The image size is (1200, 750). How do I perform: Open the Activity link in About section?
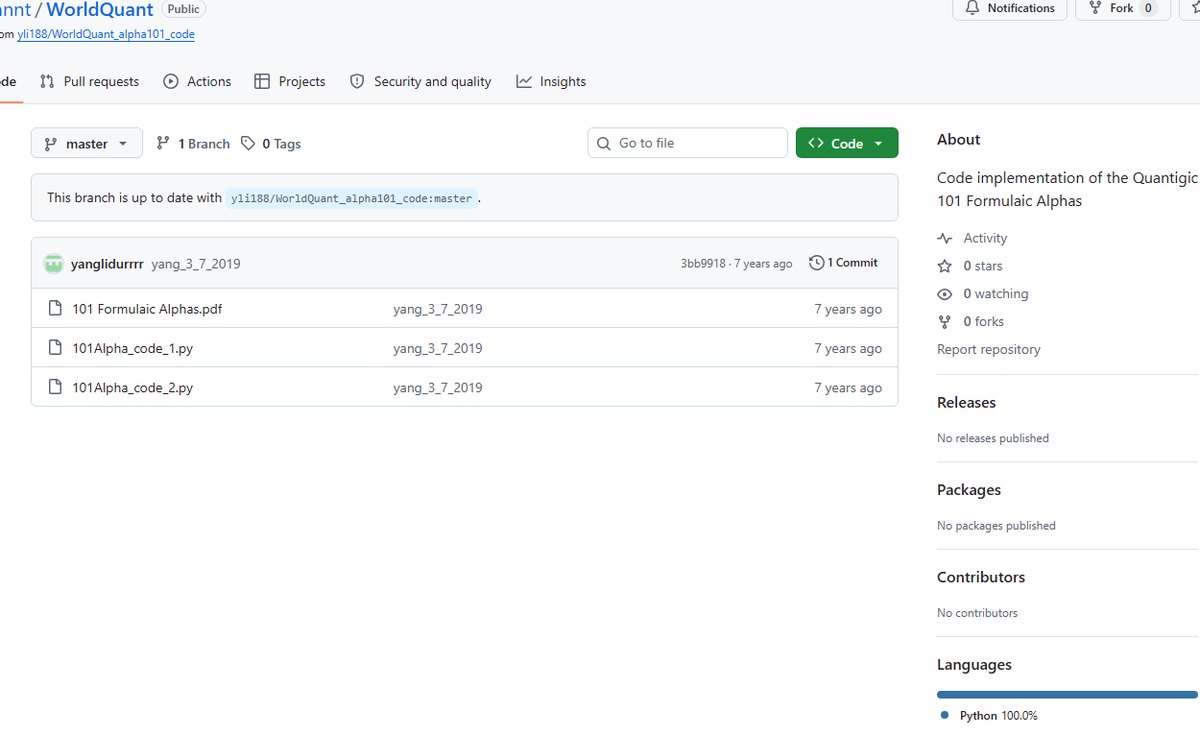pos(972,238)
